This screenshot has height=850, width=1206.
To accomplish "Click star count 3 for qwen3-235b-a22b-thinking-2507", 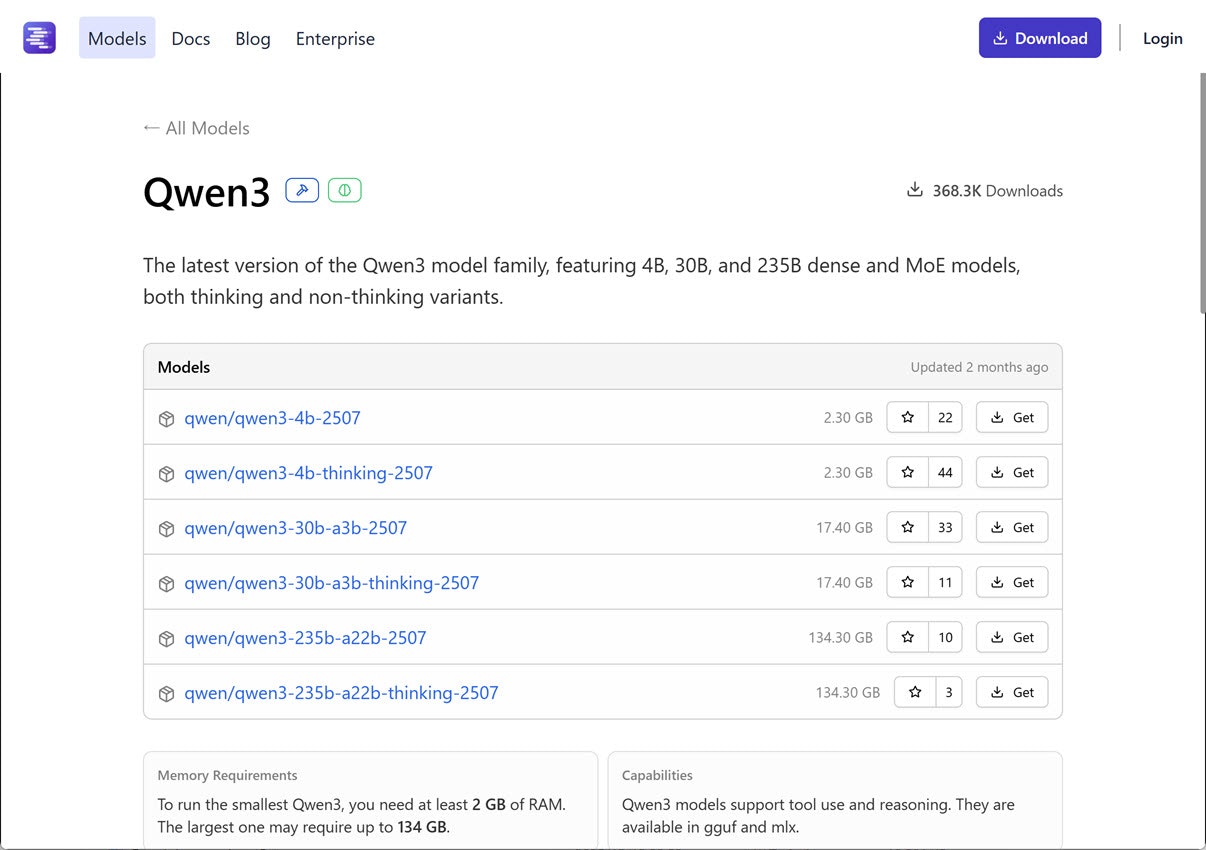I will click(948, 692).
